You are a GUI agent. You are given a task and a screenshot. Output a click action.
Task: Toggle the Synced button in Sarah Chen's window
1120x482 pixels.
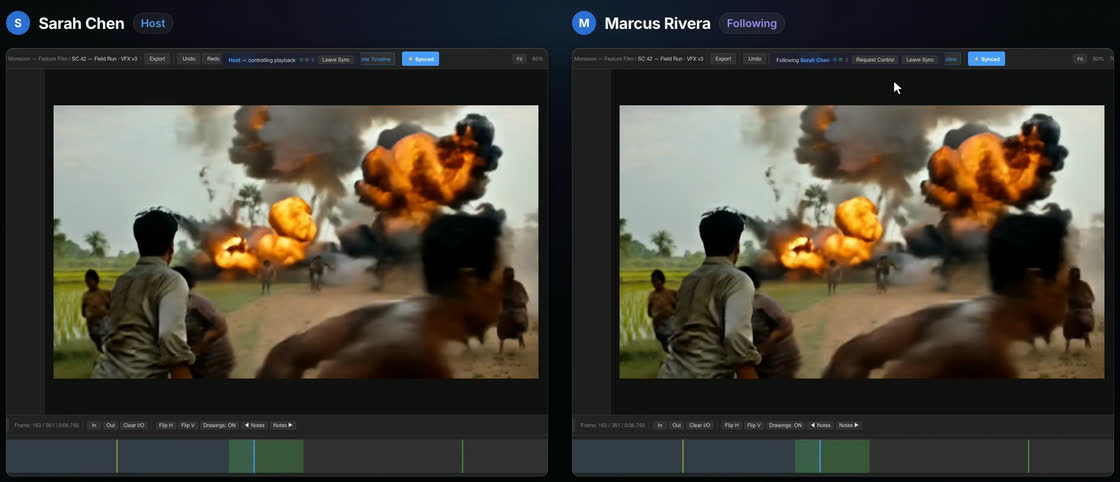coord(420,59)
